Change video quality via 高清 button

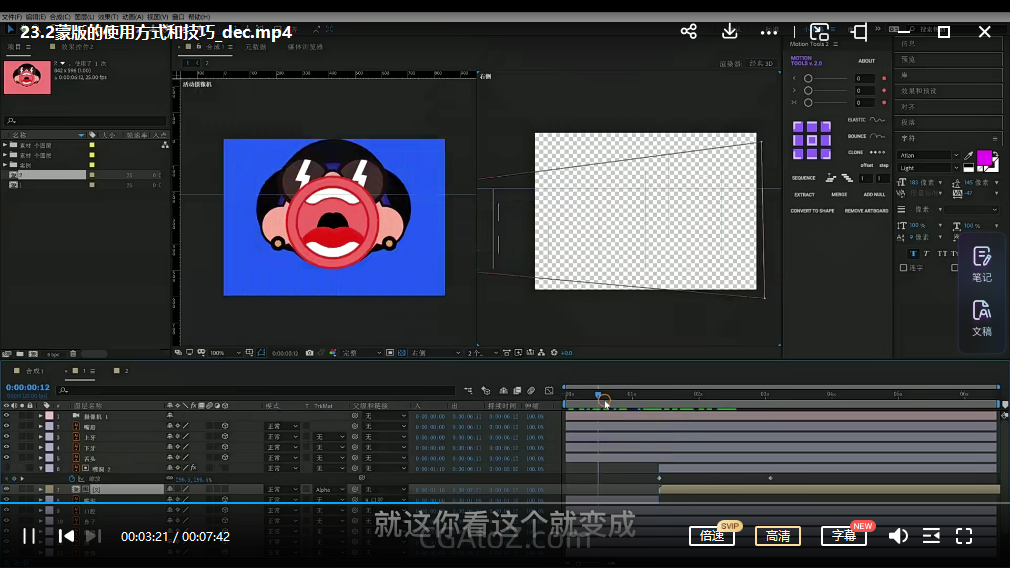777,536
